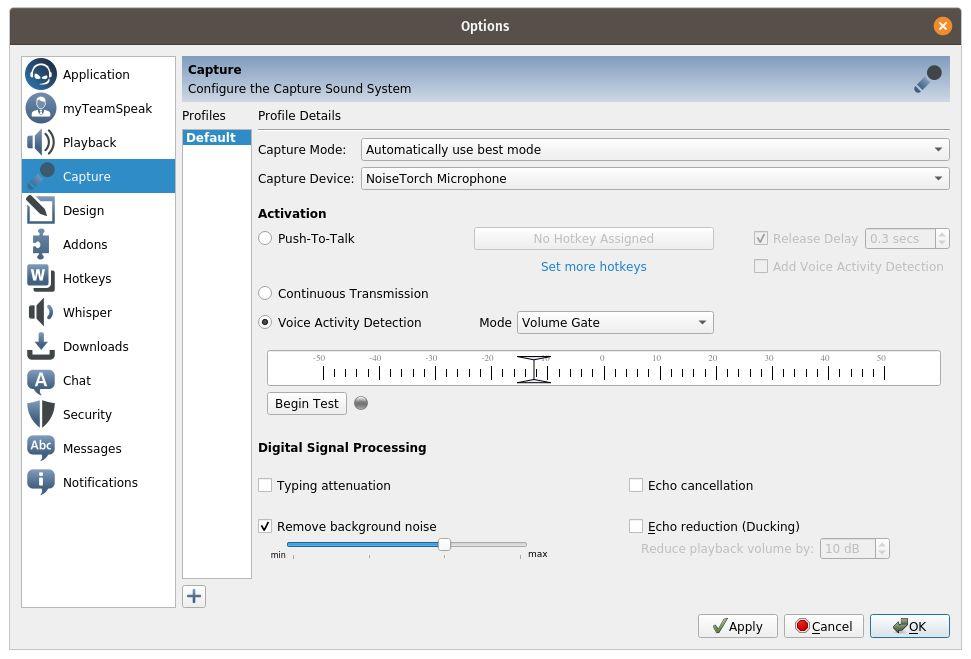
Task: Select Continuous Transmission activation
Action: click(265, 294)
